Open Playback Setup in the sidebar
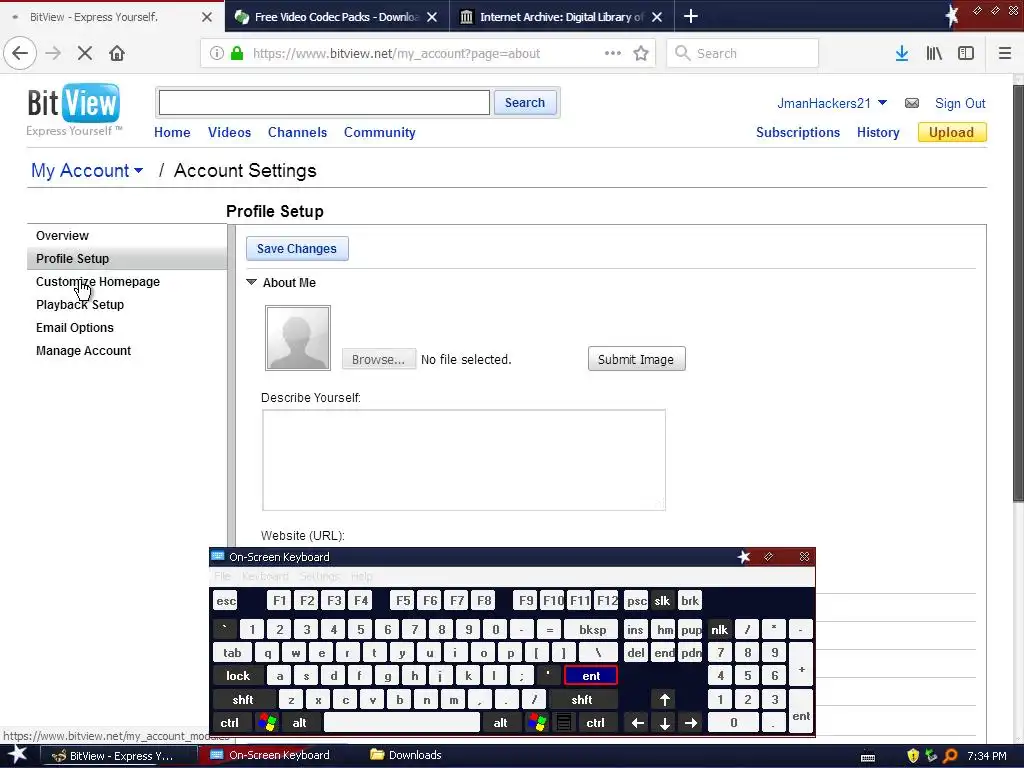Viewport: 1024px width, 768px height. pos(80,304)
